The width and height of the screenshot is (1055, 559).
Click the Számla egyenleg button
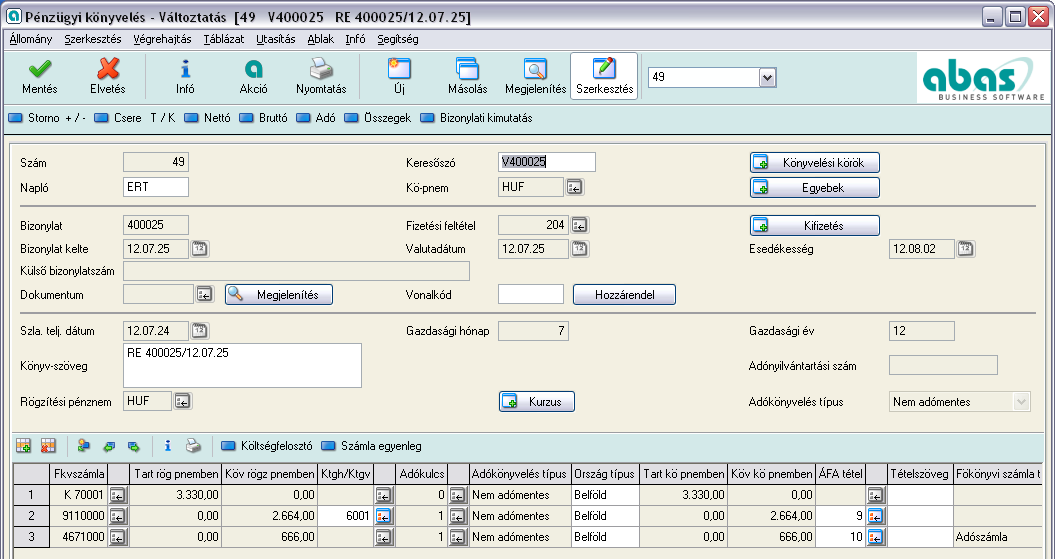click(x=372, y=446)
